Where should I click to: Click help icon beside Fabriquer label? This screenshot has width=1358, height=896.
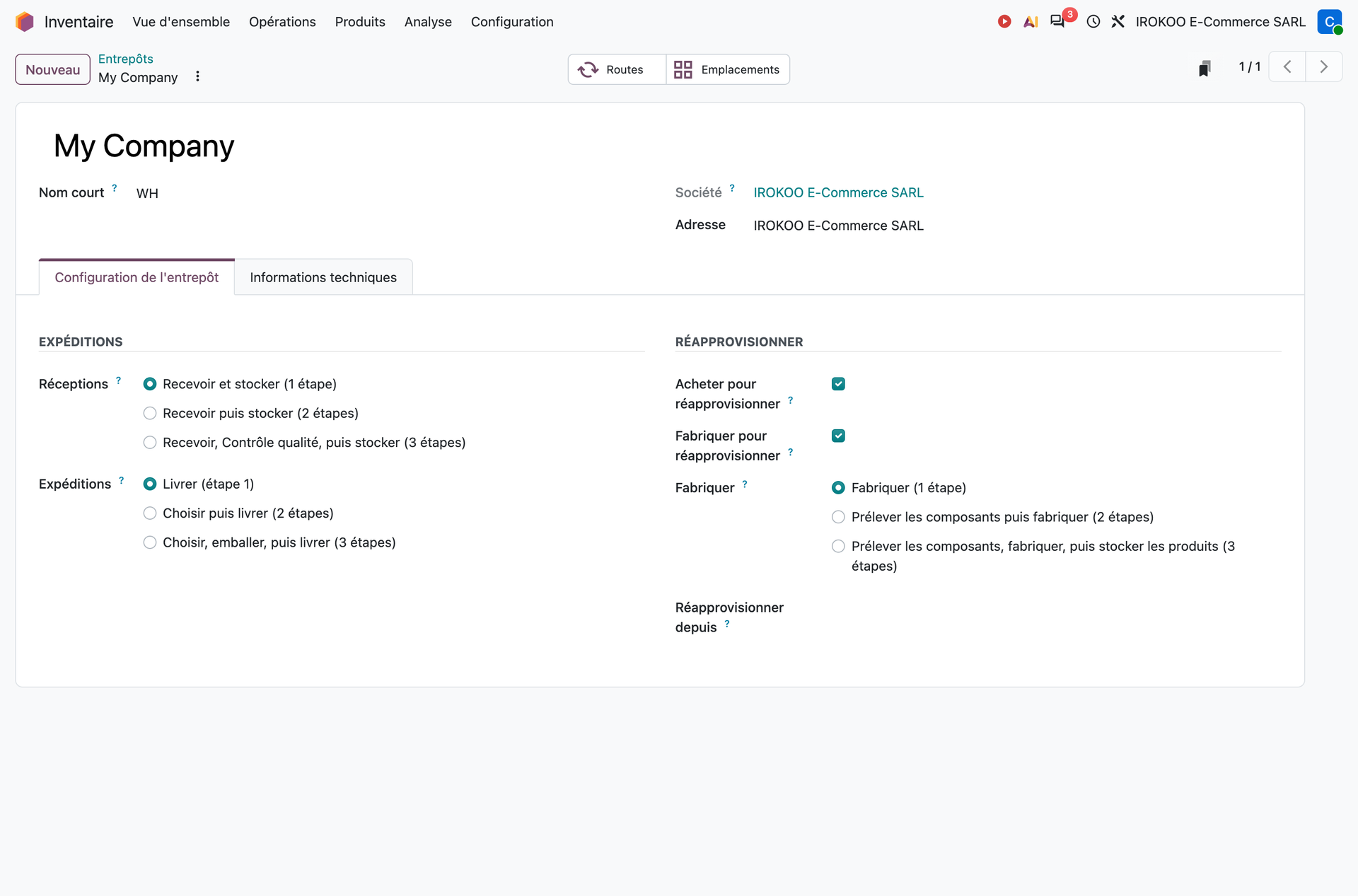click(x=745, y=484)
